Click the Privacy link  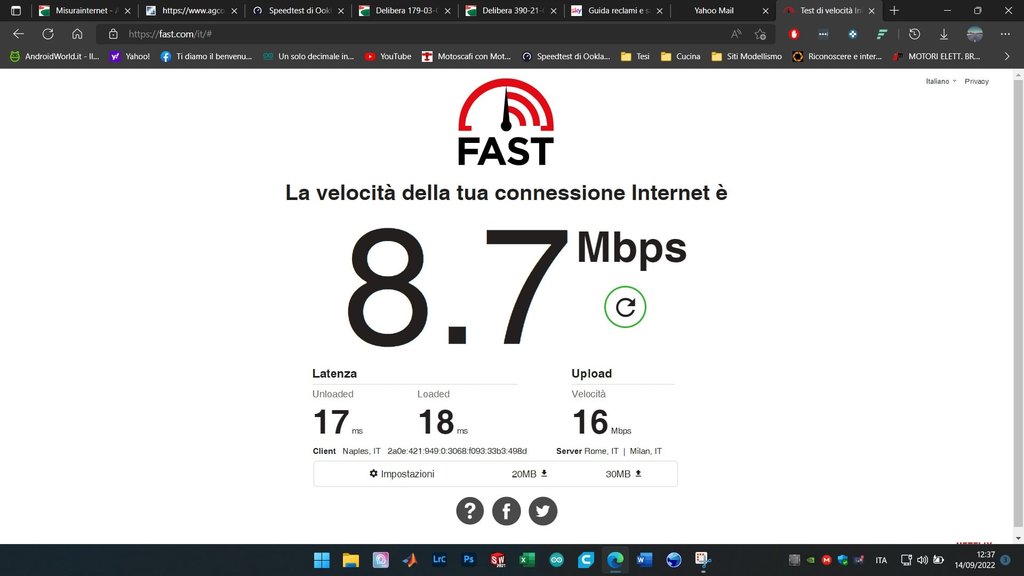976,81
